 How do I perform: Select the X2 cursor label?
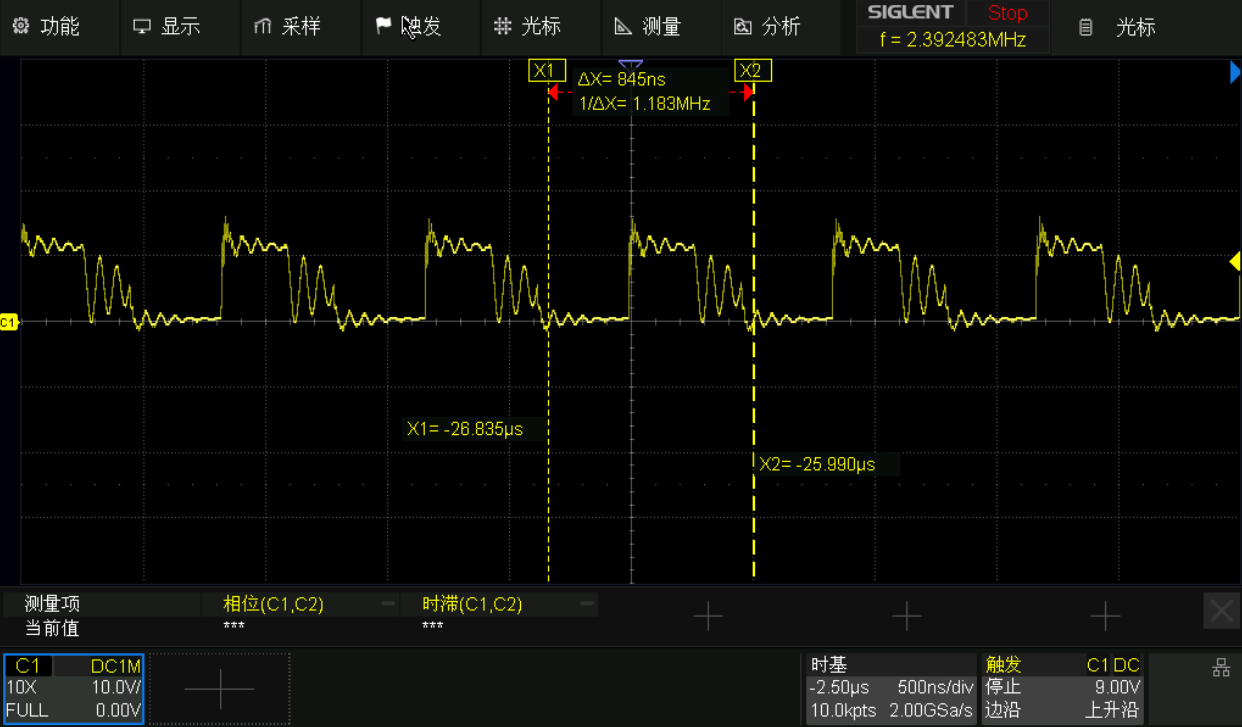(753, 70)
